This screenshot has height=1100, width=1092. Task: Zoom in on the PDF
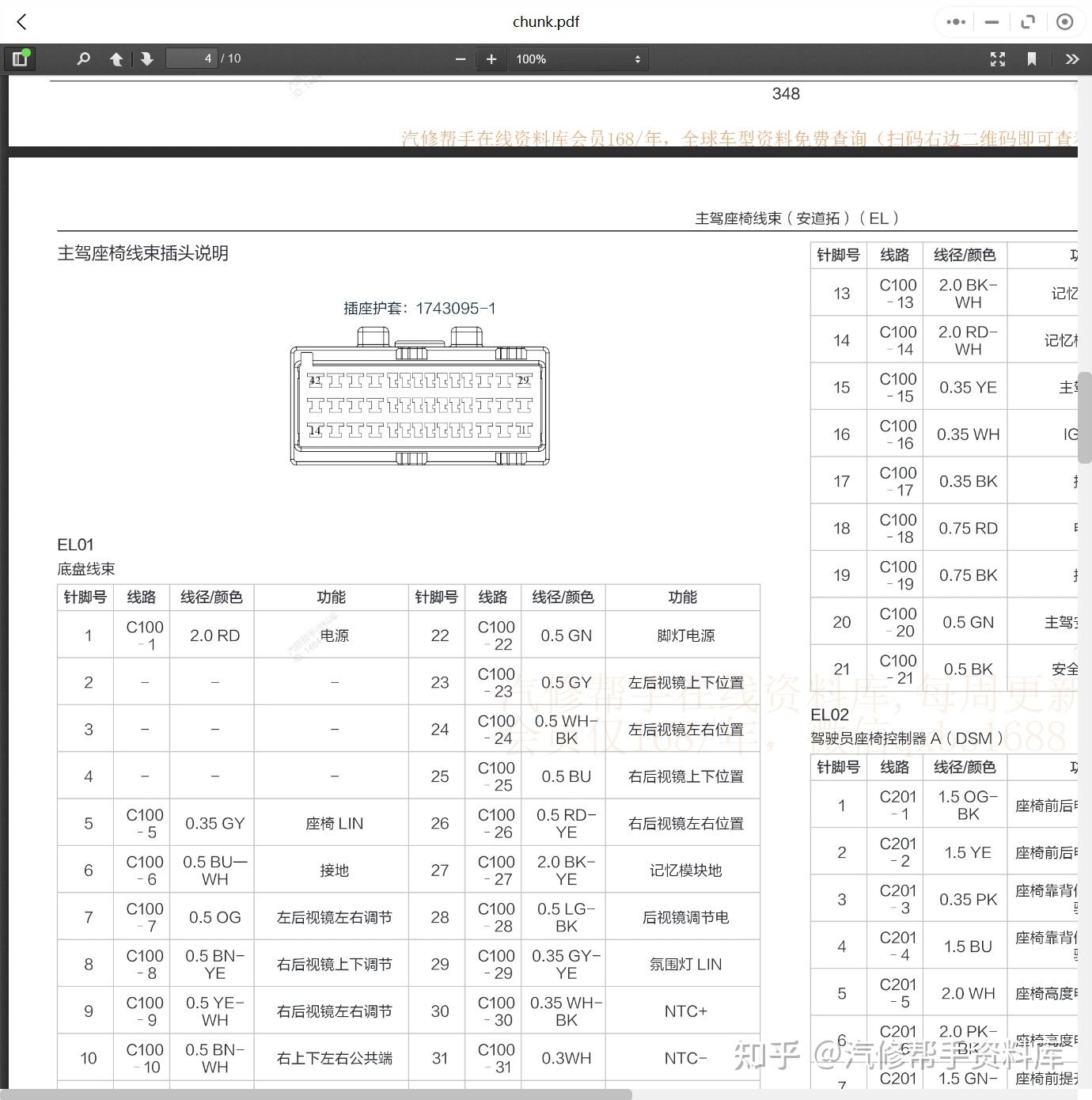click(491, 58)
